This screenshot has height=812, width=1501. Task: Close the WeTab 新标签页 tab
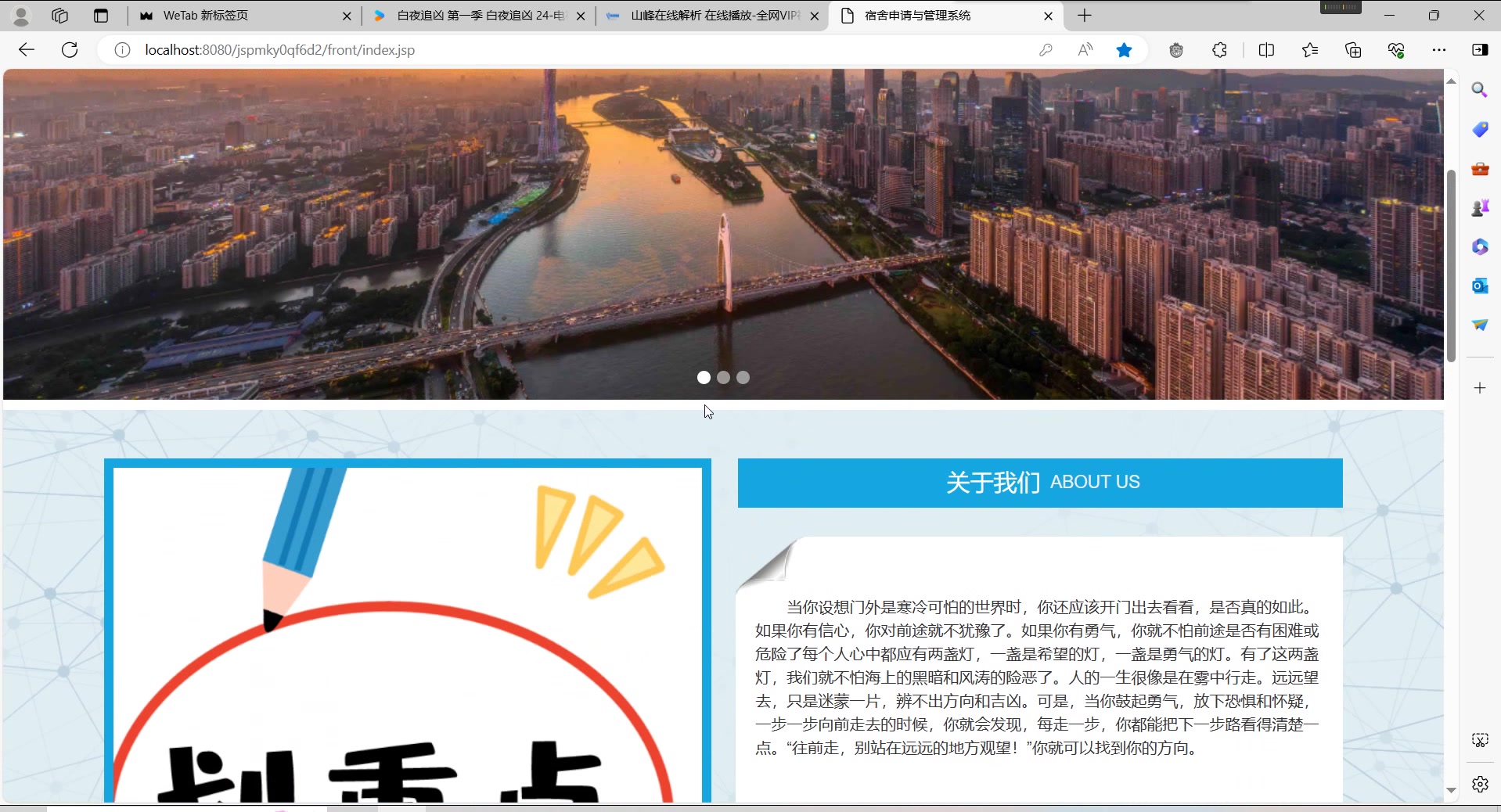(347, 16)
